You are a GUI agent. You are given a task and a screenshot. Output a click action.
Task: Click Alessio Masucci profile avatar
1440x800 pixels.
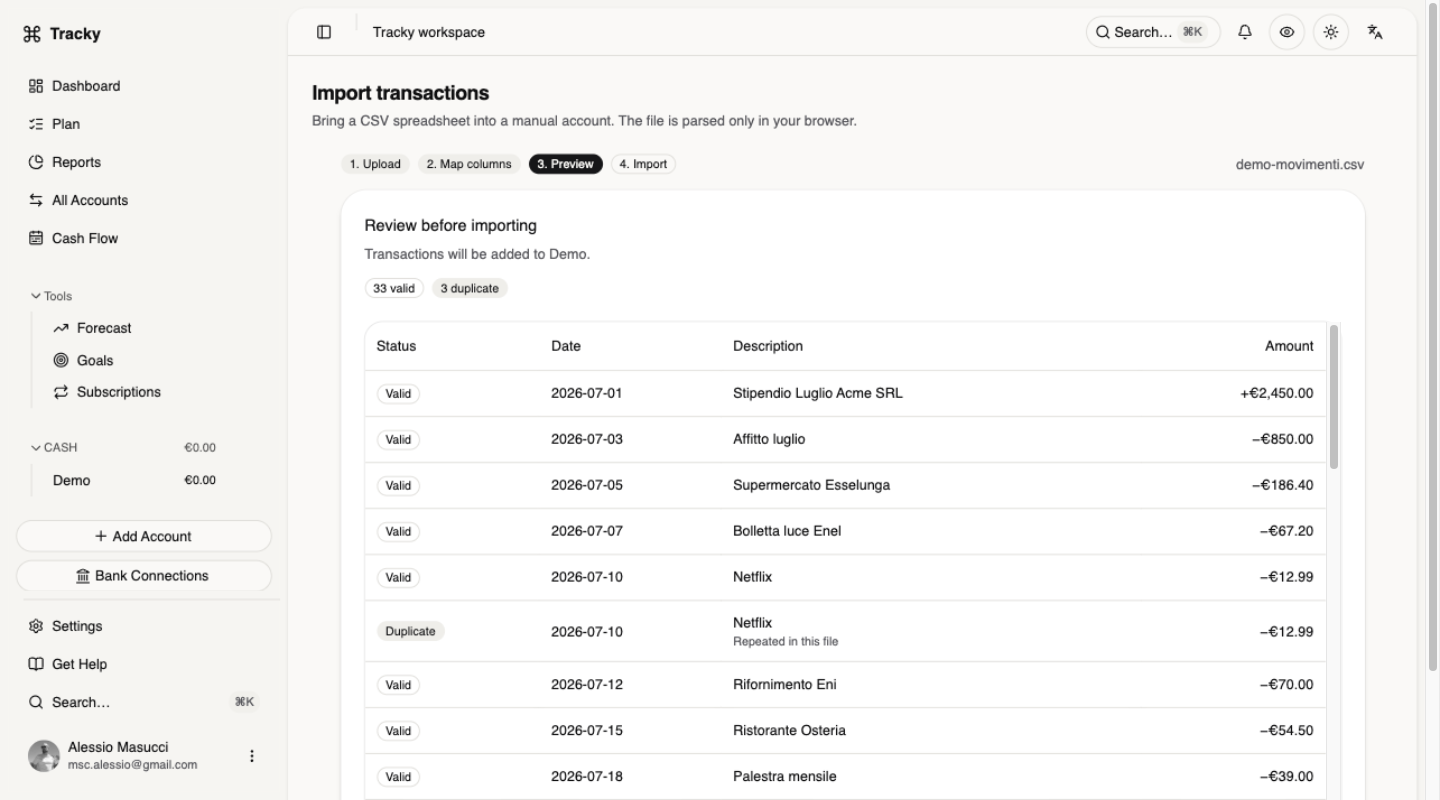pos(44,756)
